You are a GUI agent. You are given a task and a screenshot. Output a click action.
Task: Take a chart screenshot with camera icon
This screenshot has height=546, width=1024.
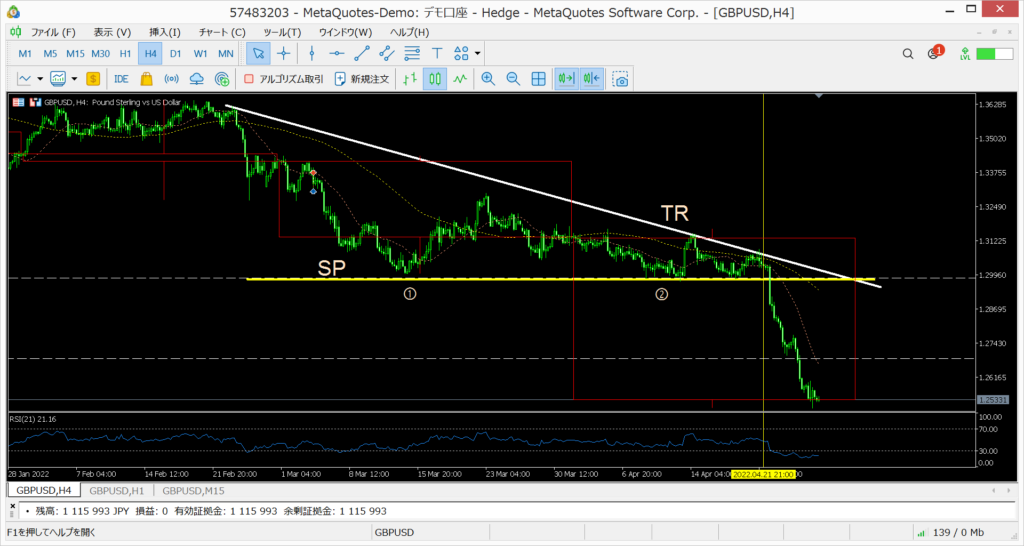621,78
